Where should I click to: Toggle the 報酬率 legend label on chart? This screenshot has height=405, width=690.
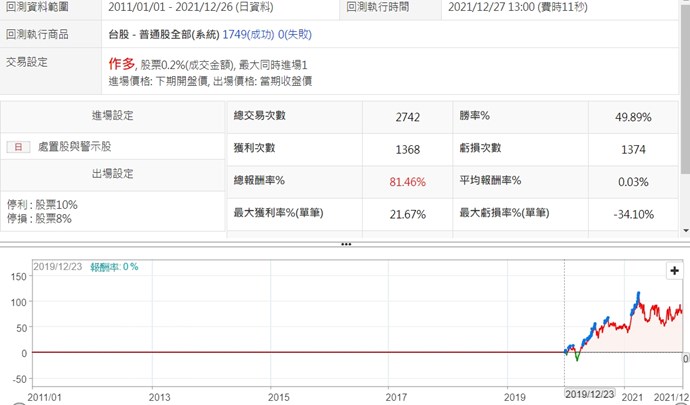(114, 267)
